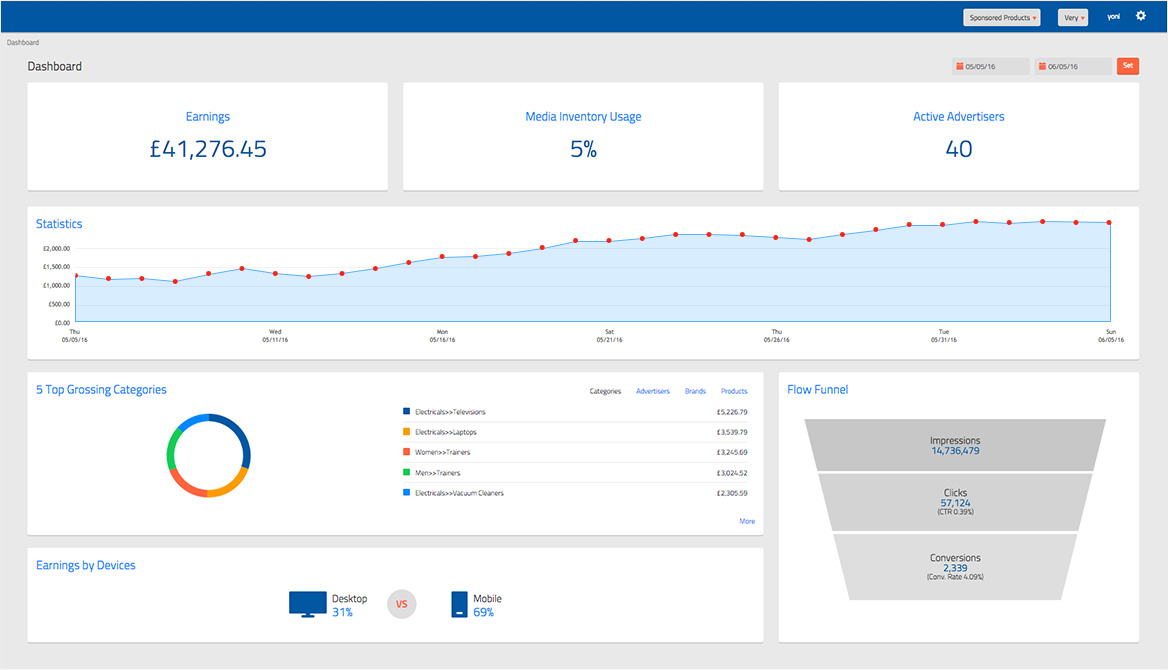Switch to the Products tab
The image size is (1168, 670).
(734, 391)
